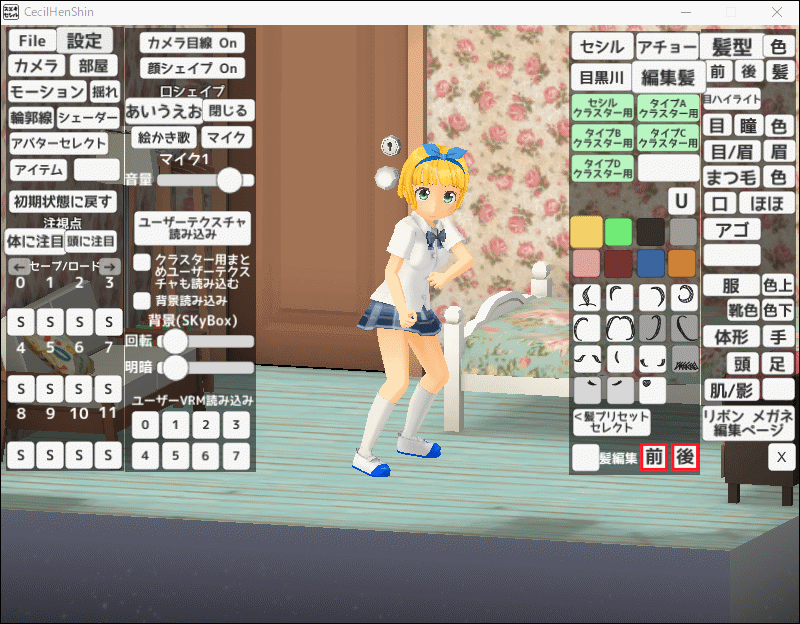The height and width of the screenshot is (624, 800).
Task: Toggle the 顔シェイプ On button
Action: point(191,68)
